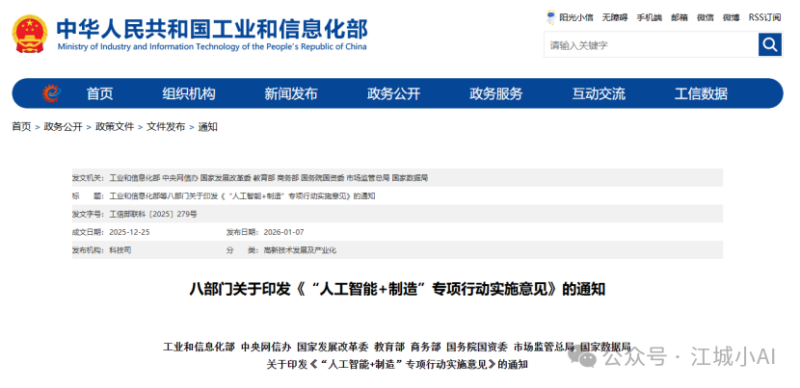Click the 成文日期 value 2025-12-25

[130, 232]
